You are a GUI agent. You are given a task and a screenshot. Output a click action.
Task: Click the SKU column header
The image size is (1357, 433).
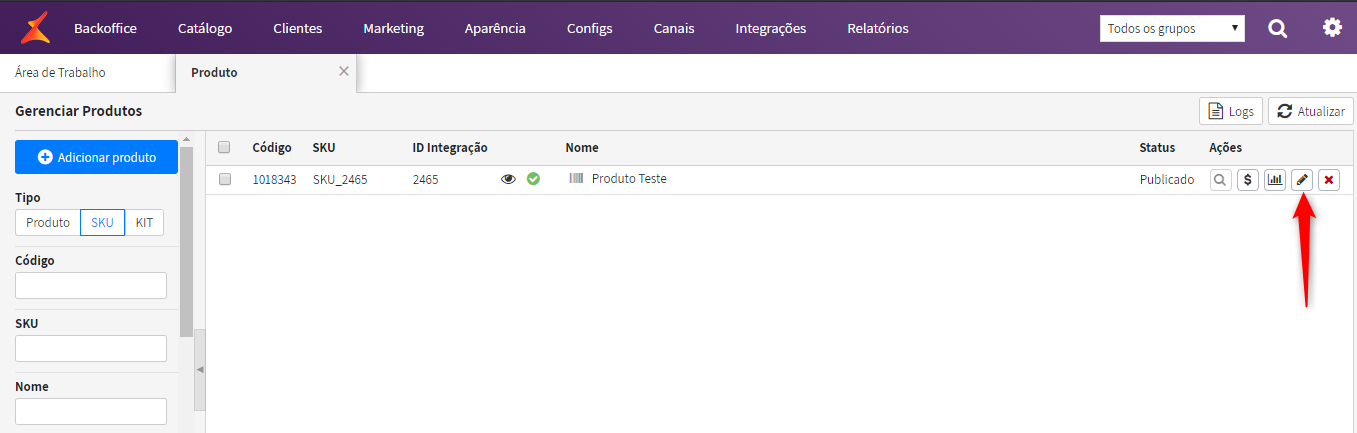[324, 147]
